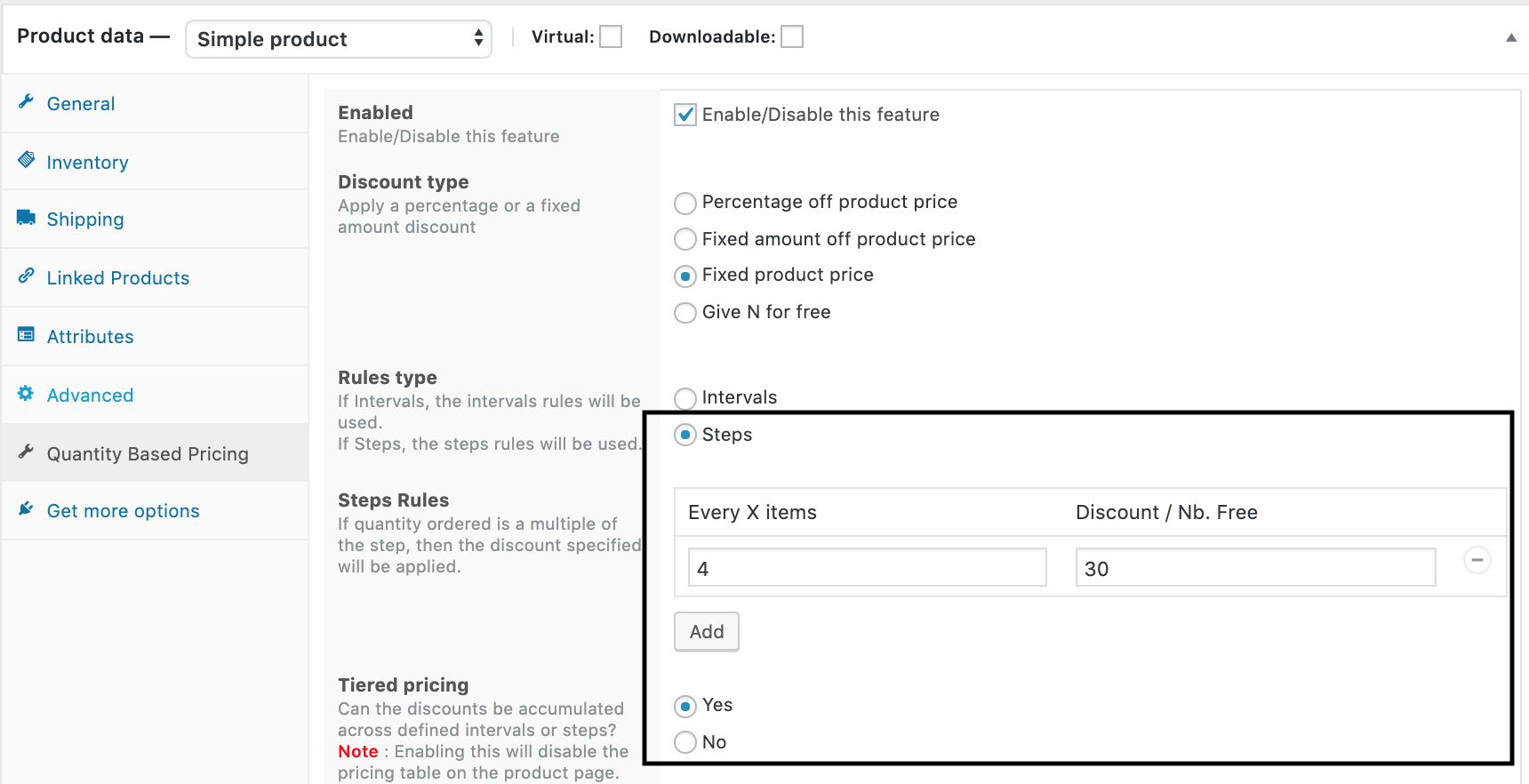Remove the steps rule row with minus icon

[x=1477, y=560]
